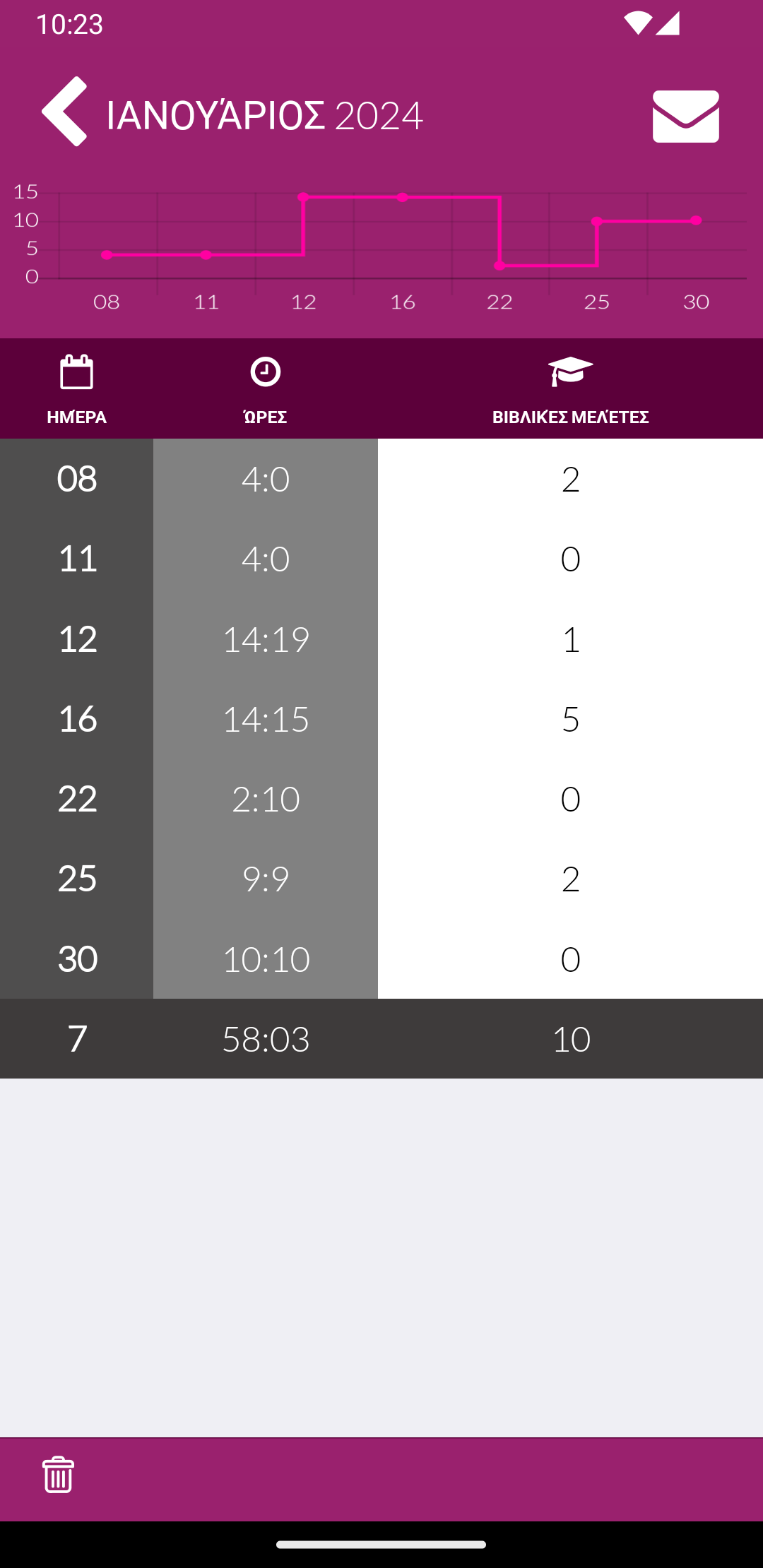Tap the 2:10 hours entry on day 22
The height and width of the screenshot is (1568, 763).
(x=266, y=799)
